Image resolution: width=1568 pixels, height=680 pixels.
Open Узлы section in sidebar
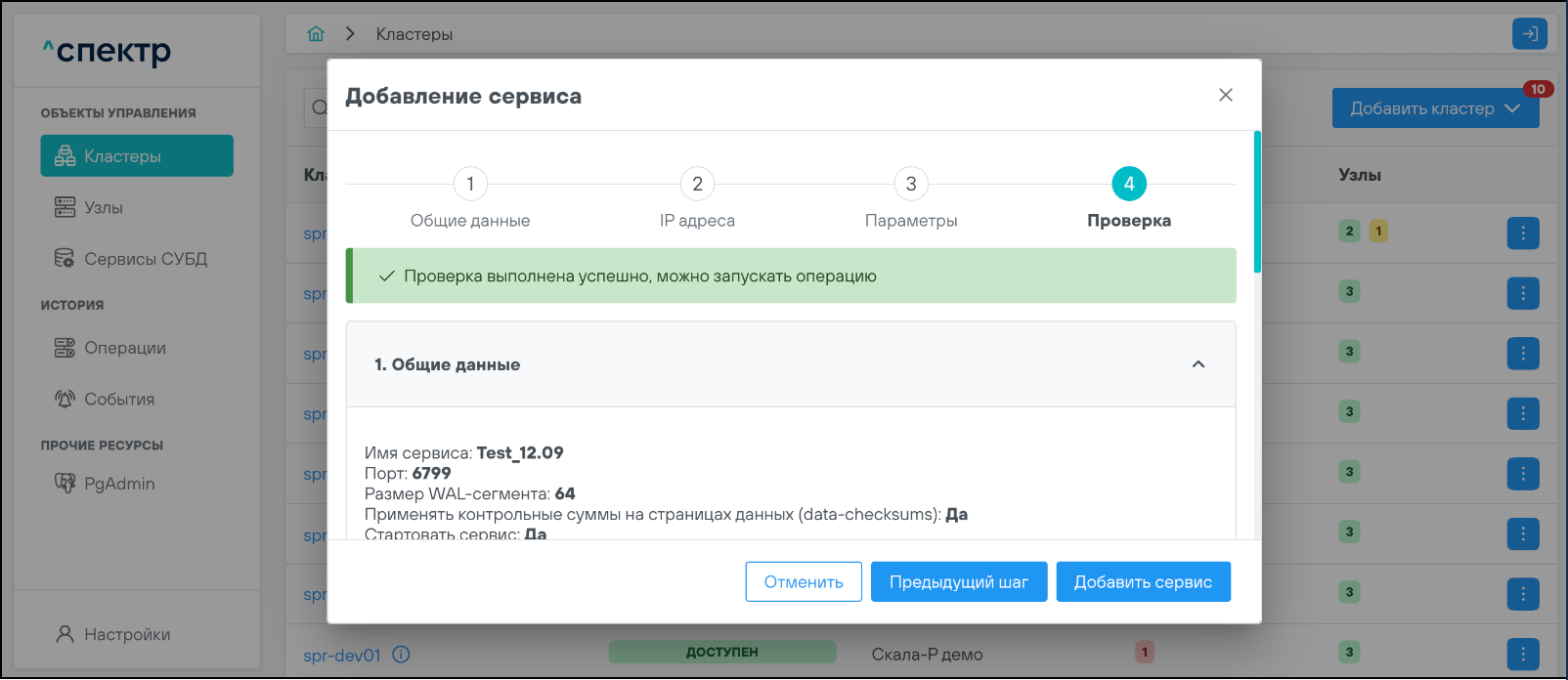coord(103,208)
